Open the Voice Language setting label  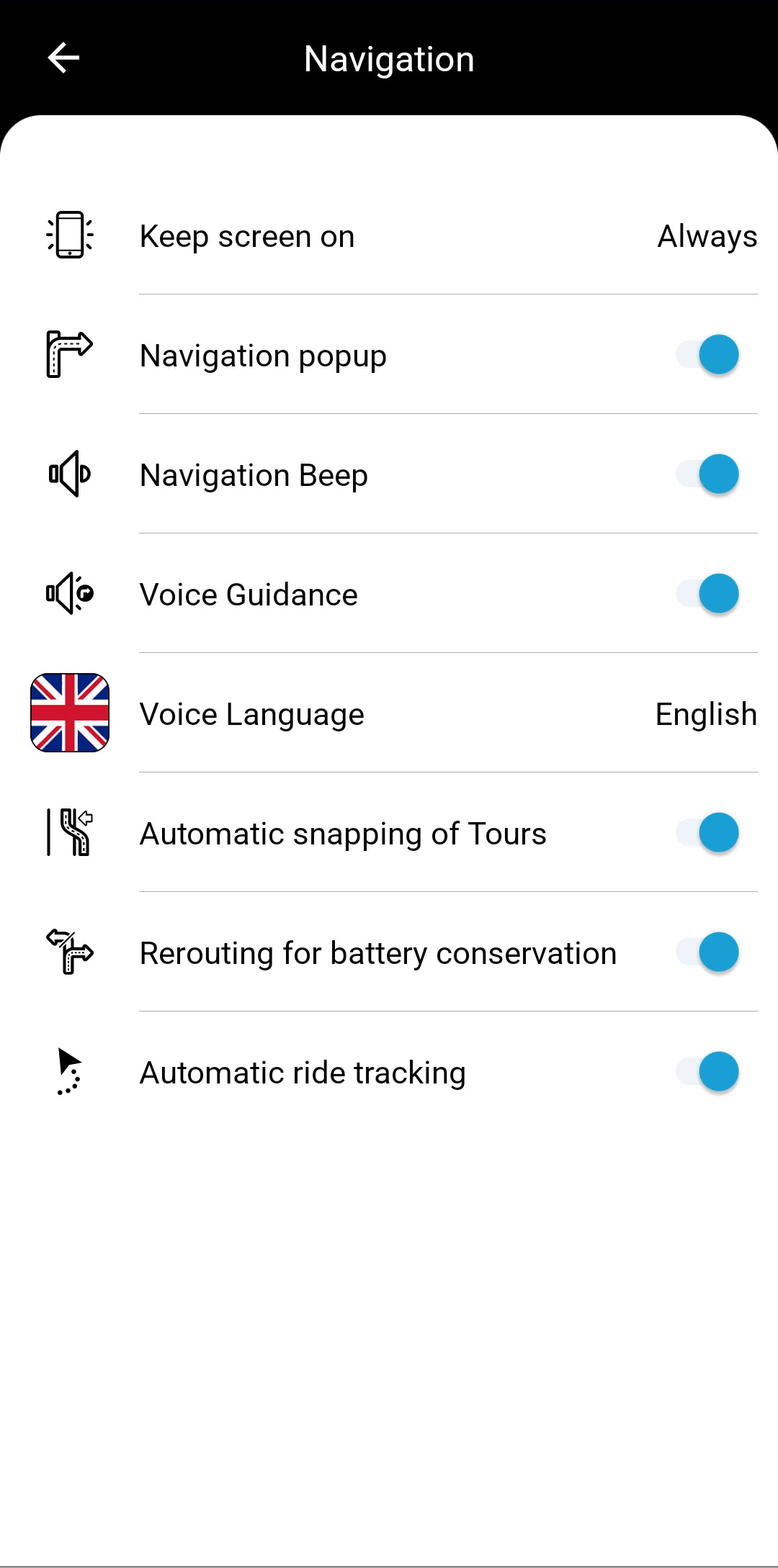[x=252, y=714]
